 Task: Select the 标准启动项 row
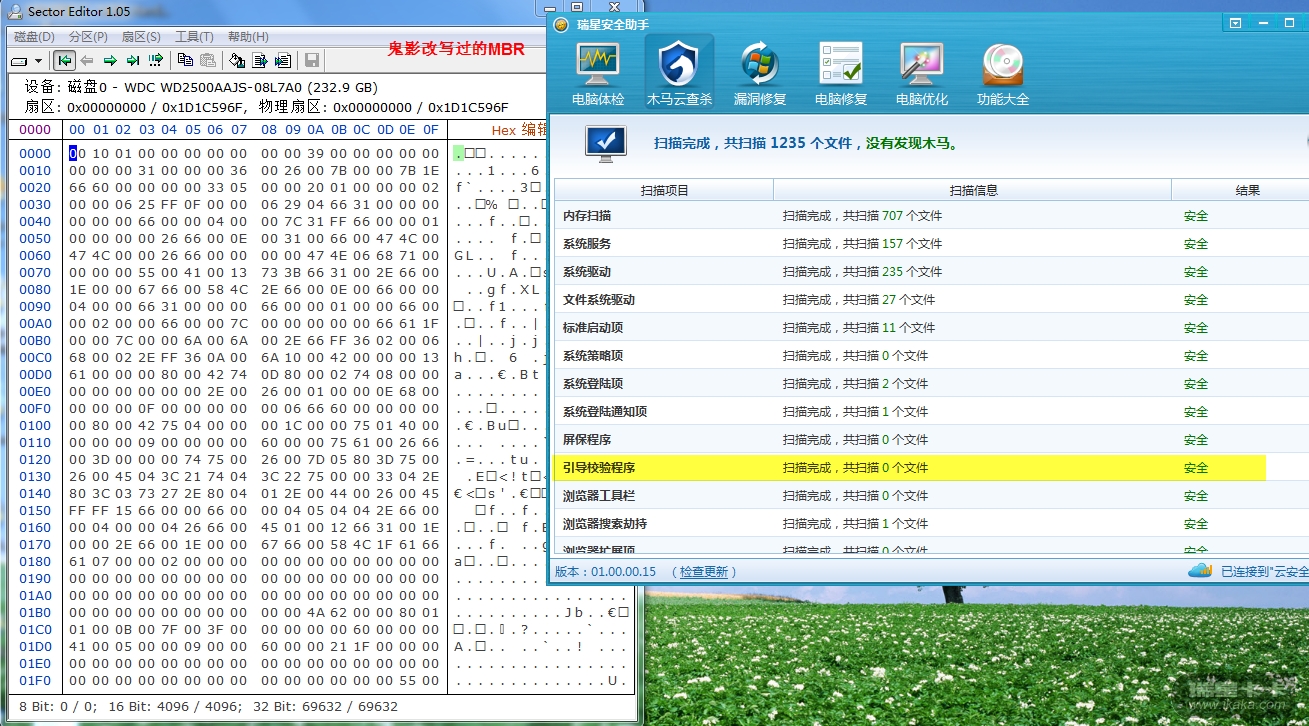click(931, 327)
